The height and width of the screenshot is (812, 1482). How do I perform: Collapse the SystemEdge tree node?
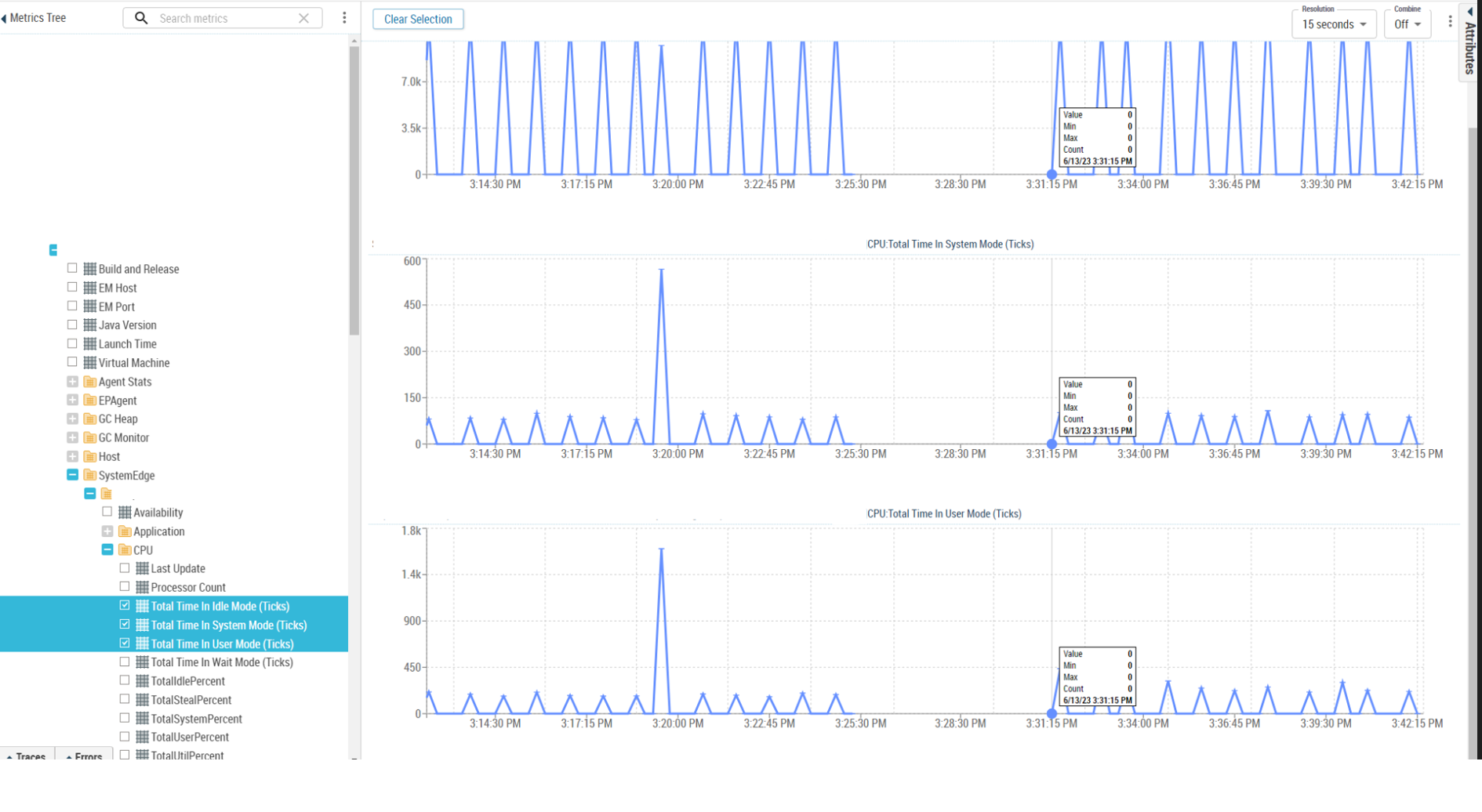72,475
